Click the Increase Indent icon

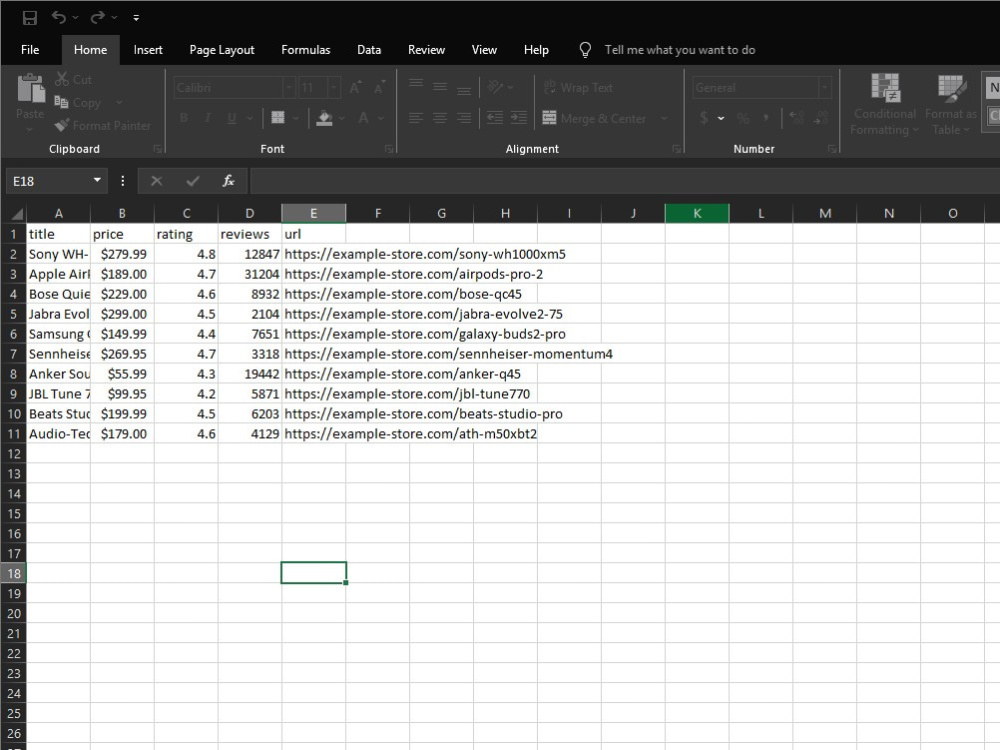[x=519, y=117]
